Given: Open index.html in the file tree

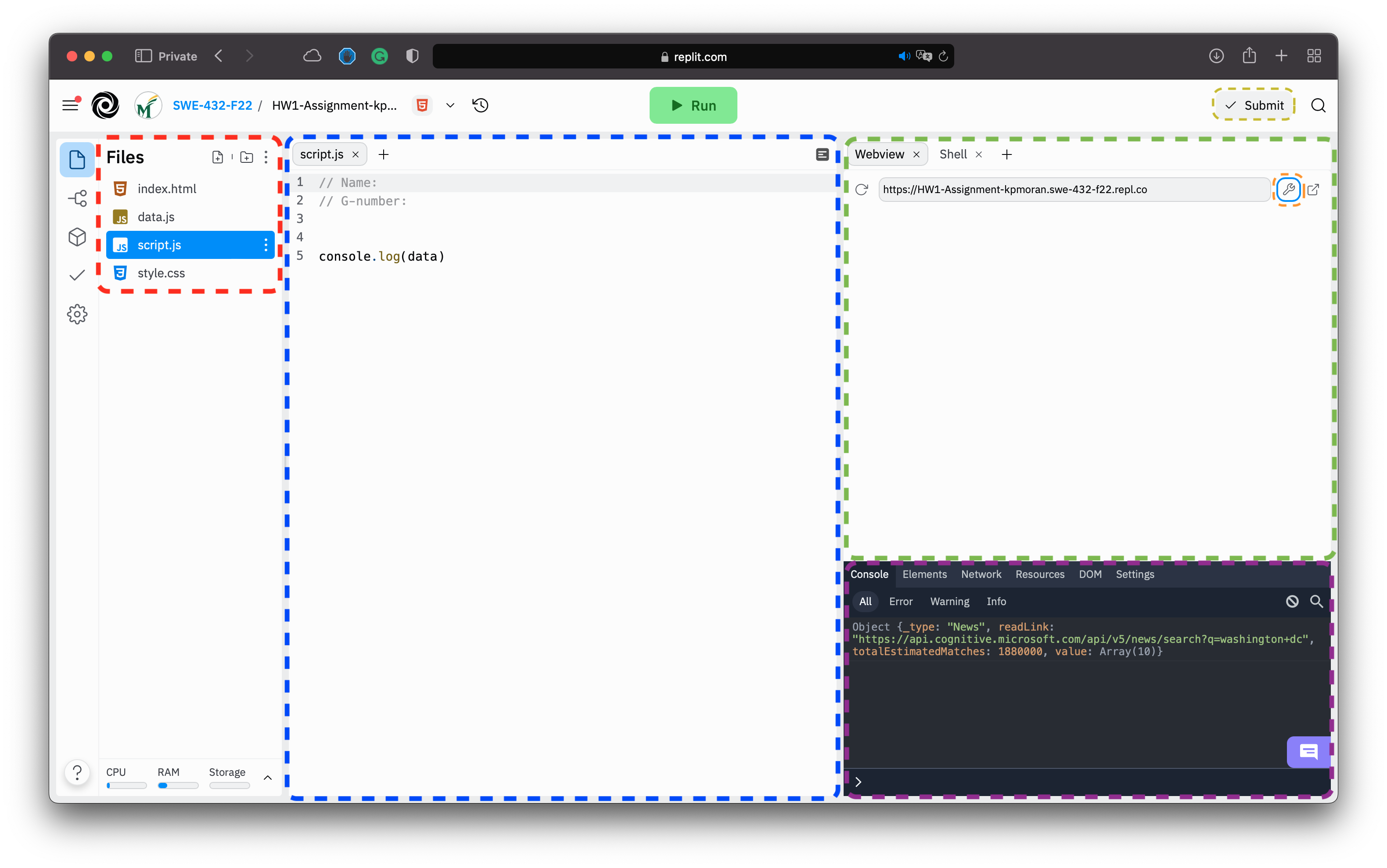Looking at the screenshot, I should (190, 189).
